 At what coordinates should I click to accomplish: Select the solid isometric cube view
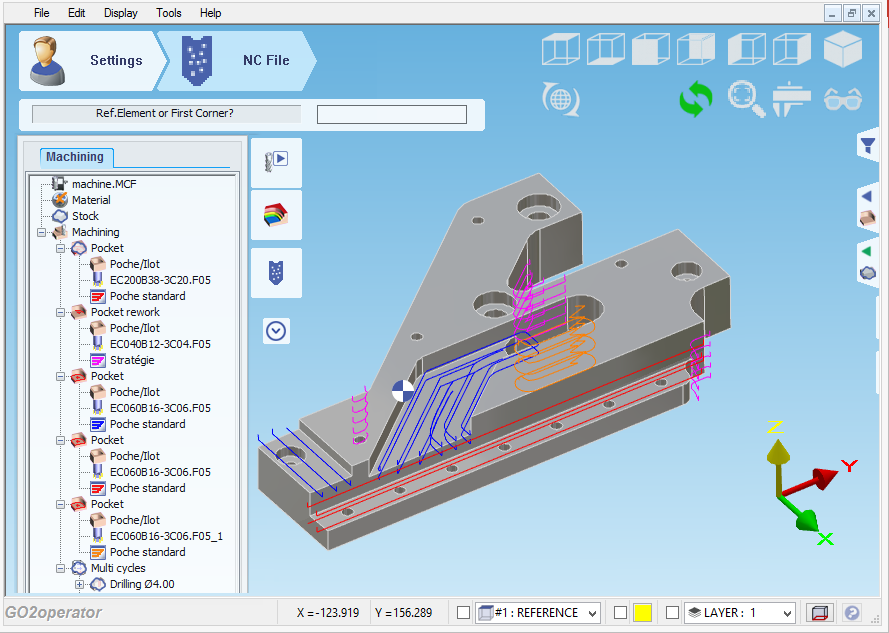point(842,49)
